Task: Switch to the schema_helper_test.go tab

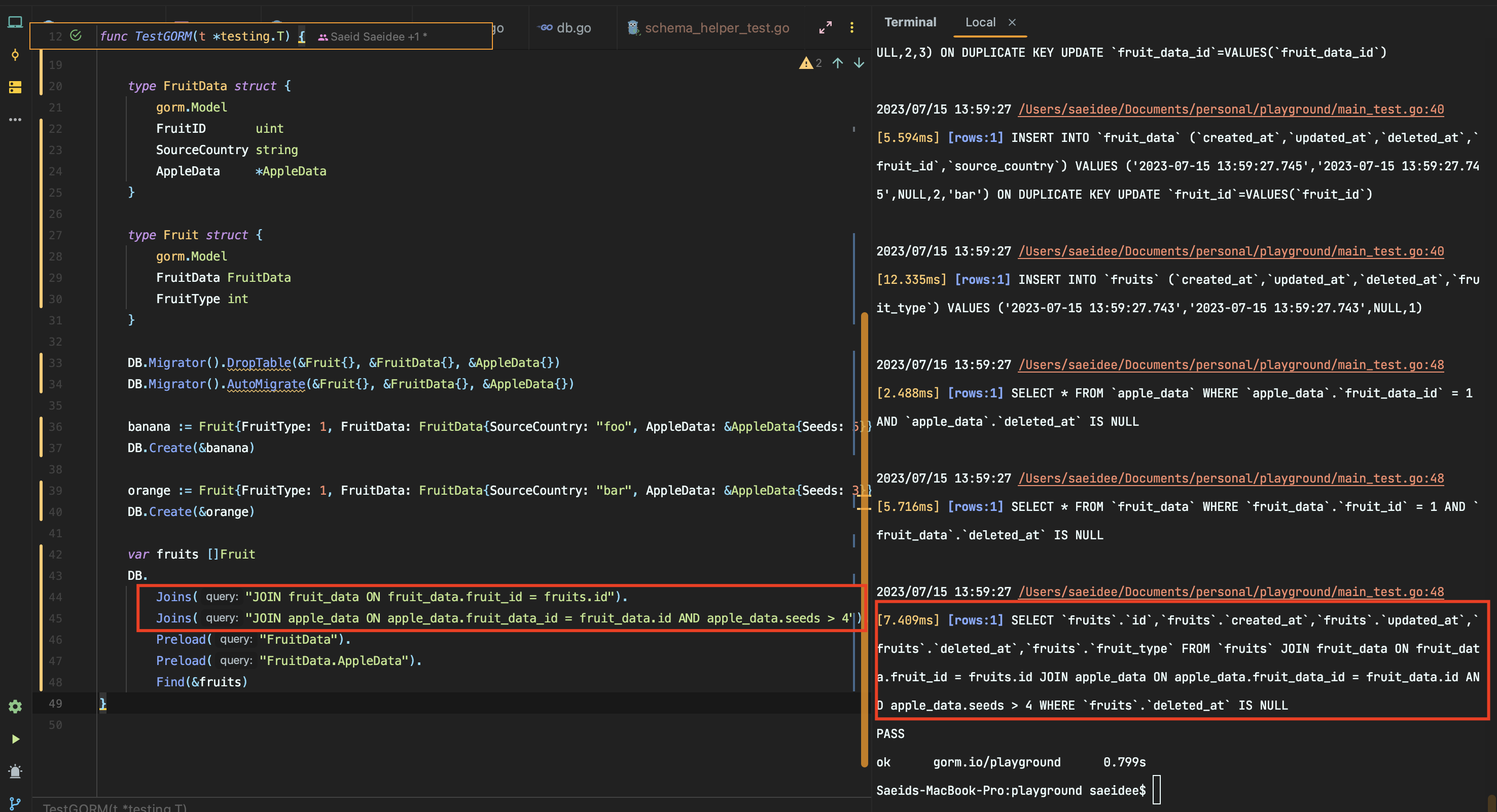Action: 717,27
